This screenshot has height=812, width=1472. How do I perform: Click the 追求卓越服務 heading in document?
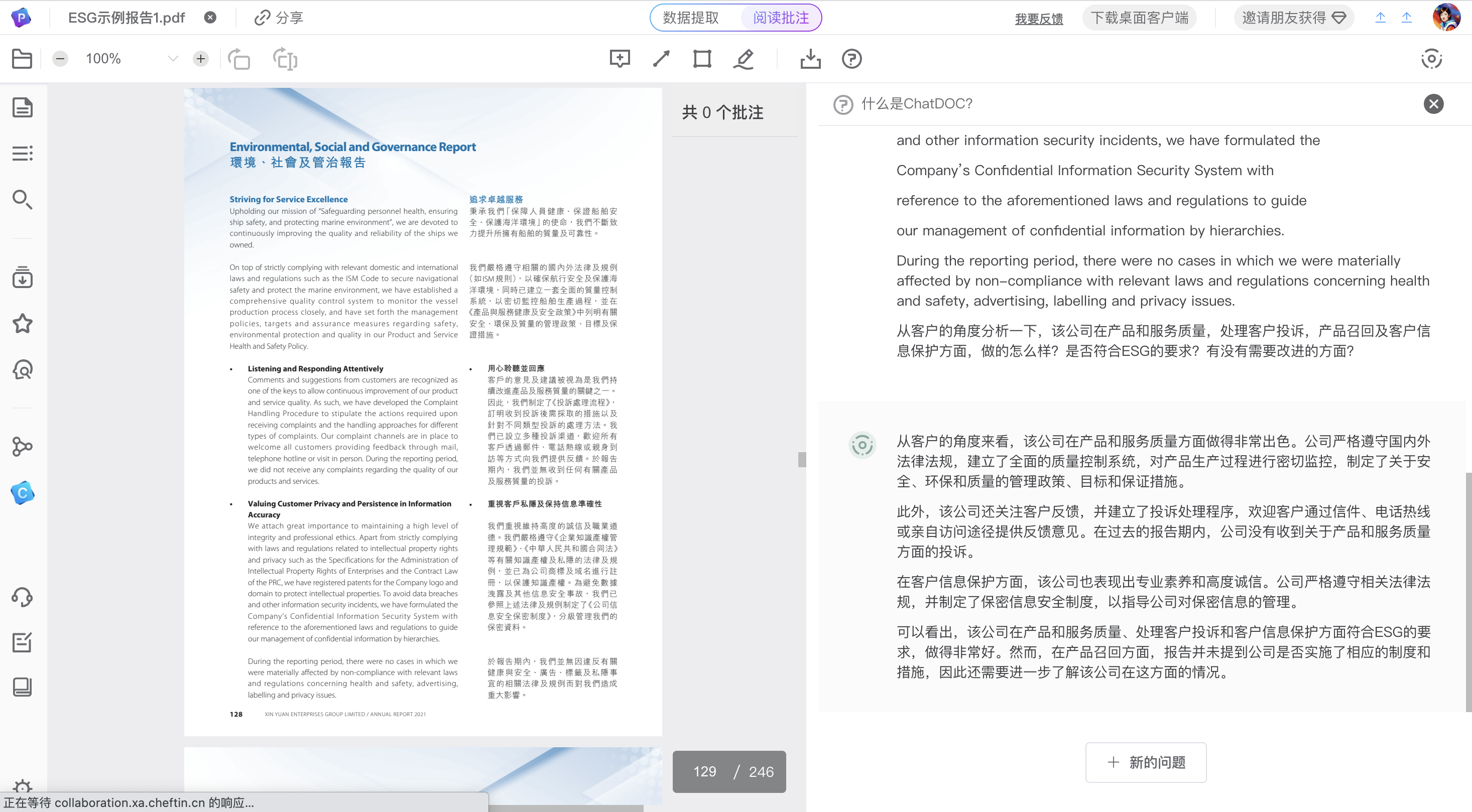click(x=496, y=199)
